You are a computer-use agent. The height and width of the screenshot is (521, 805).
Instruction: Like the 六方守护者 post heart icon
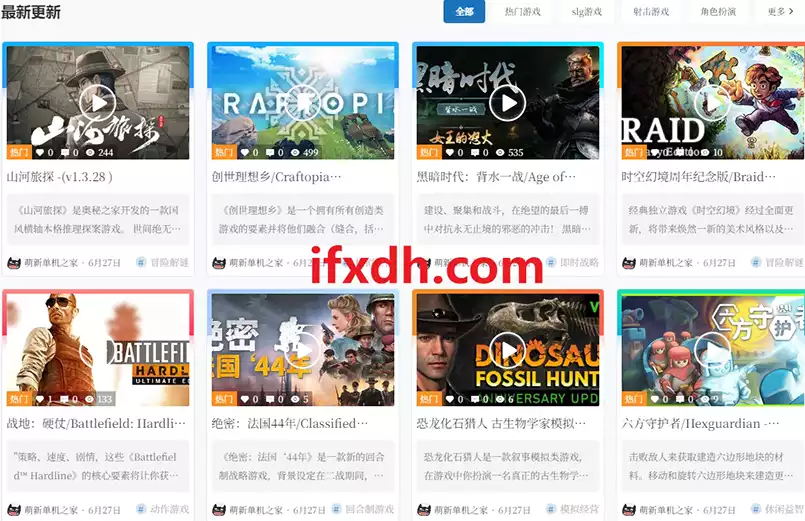[x=655, y=399]
